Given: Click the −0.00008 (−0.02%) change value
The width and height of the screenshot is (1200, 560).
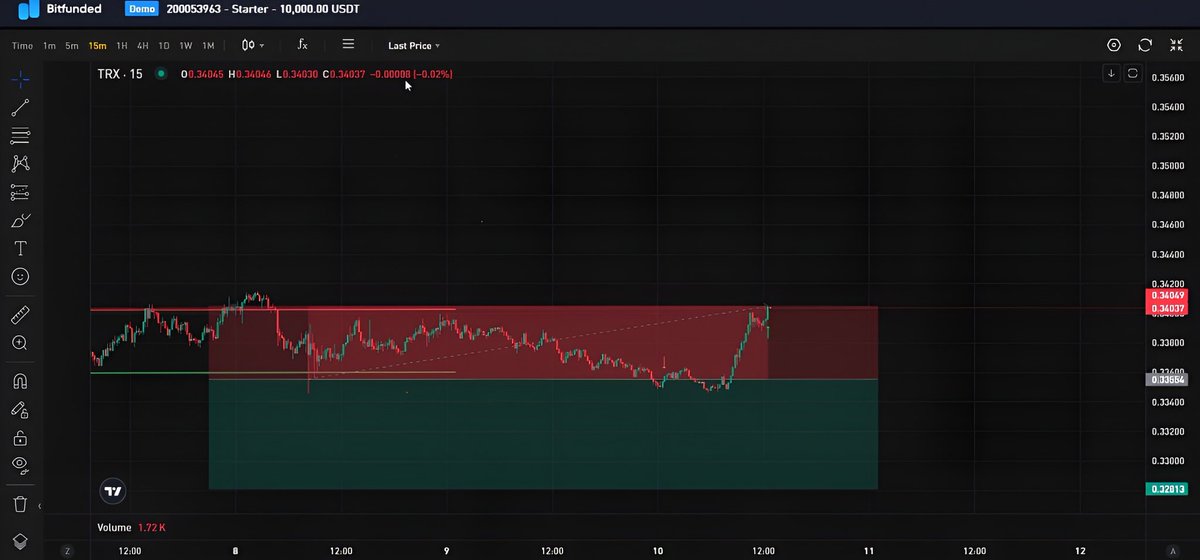Looking at the screenshot, I should click(411, 74).
